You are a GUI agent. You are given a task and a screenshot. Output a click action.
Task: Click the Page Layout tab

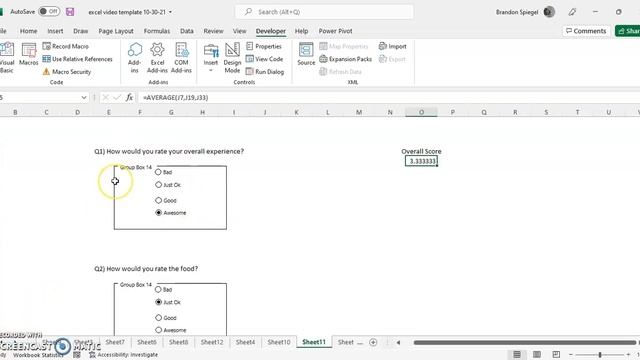tap(116, 31)
